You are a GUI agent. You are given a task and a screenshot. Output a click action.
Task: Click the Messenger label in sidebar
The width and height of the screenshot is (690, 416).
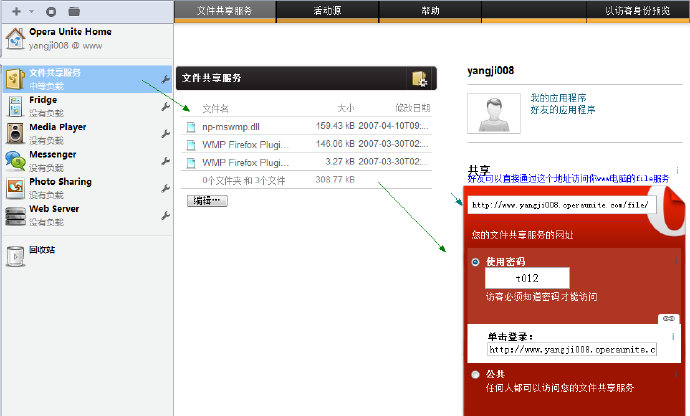(x=53, y=155)
